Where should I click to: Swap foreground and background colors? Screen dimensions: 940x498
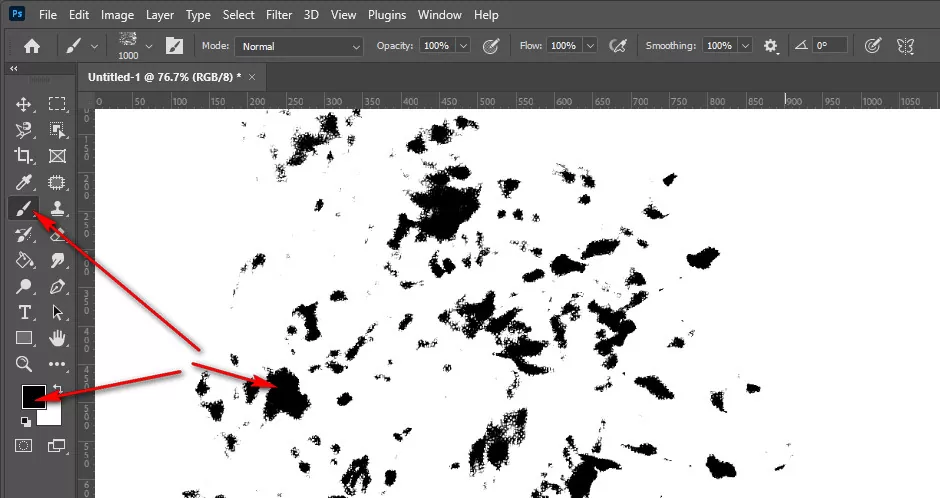click(58, 389)
